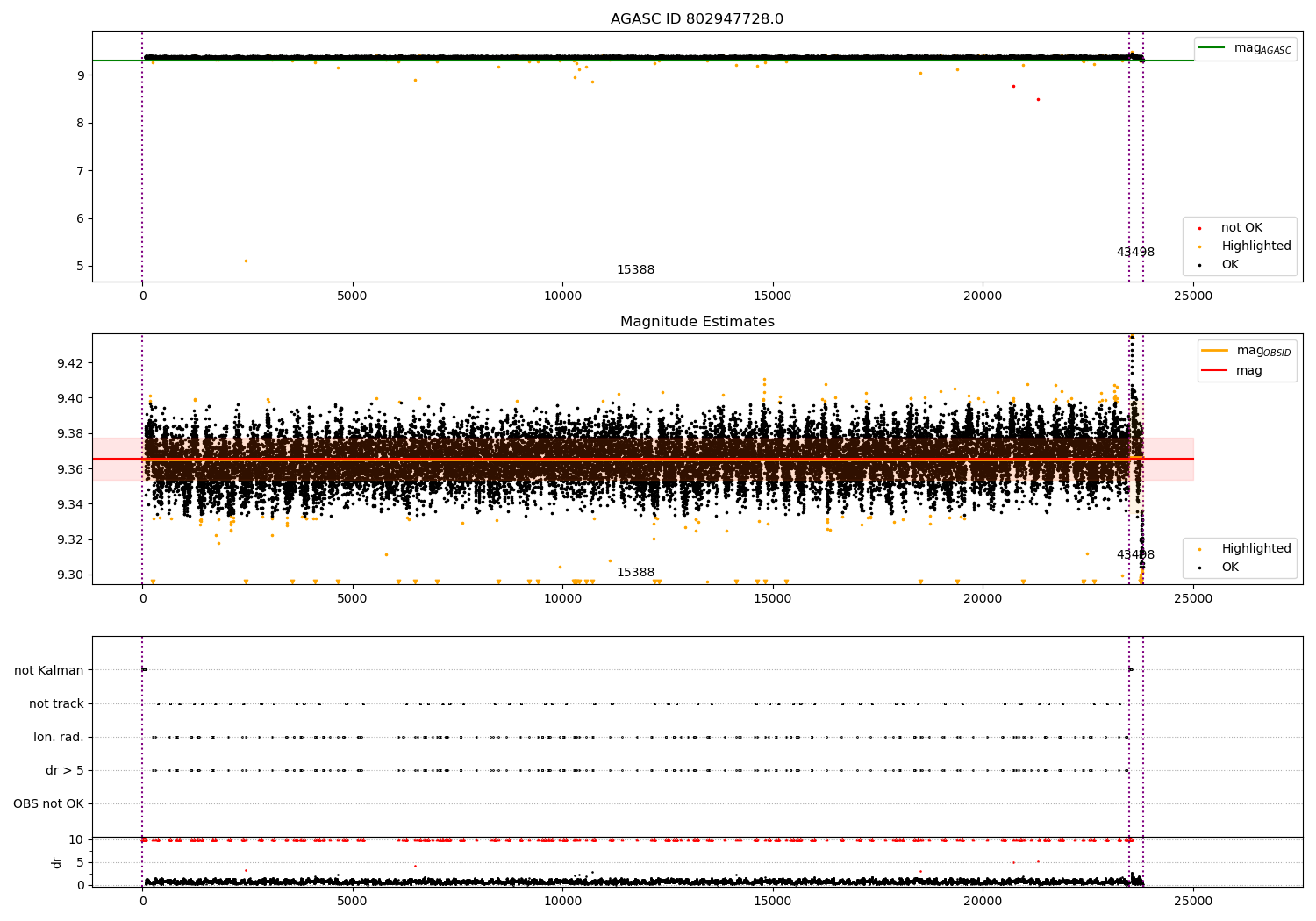Click the 'dr' y-axis label
The width and height of the screenshot is (1316, 921).
[x=57, y=862]
